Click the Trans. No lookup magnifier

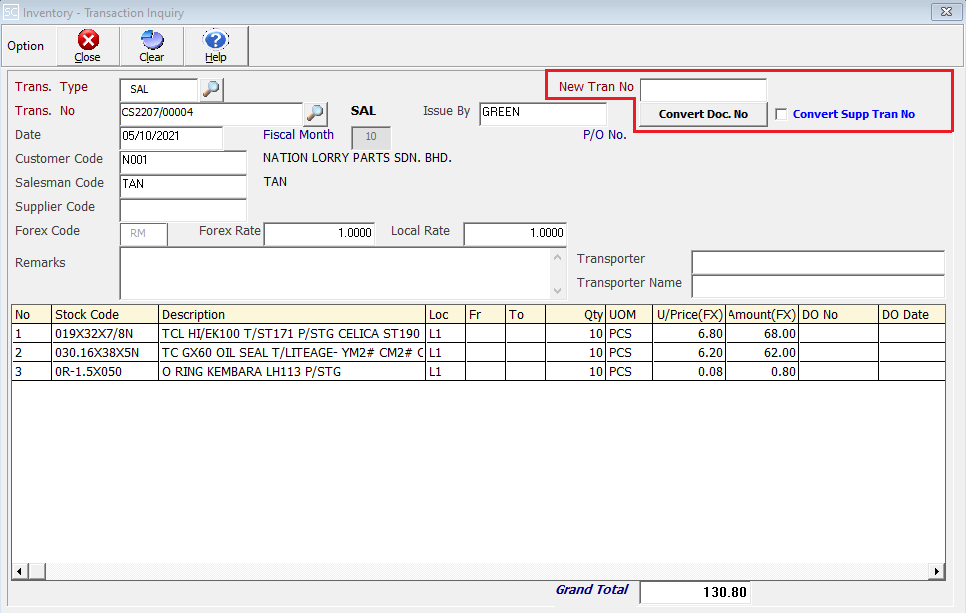pos(315,113)
